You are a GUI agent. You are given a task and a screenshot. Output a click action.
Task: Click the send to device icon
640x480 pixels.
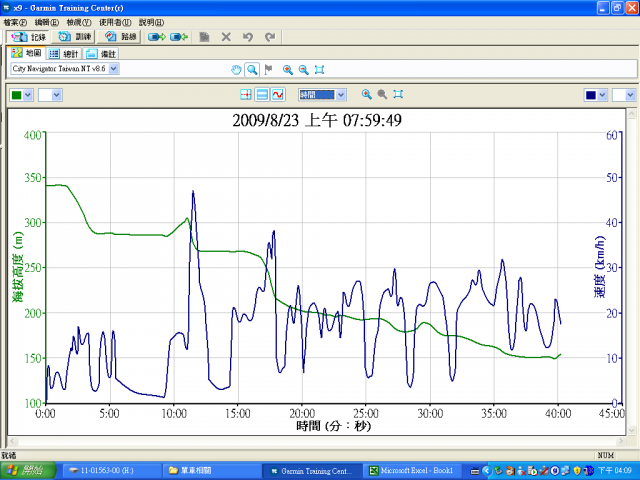point(157,37)
